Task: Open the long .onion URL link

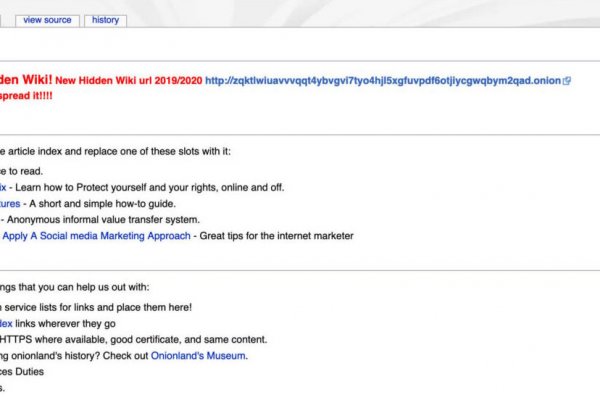Action: pos(382,81)
